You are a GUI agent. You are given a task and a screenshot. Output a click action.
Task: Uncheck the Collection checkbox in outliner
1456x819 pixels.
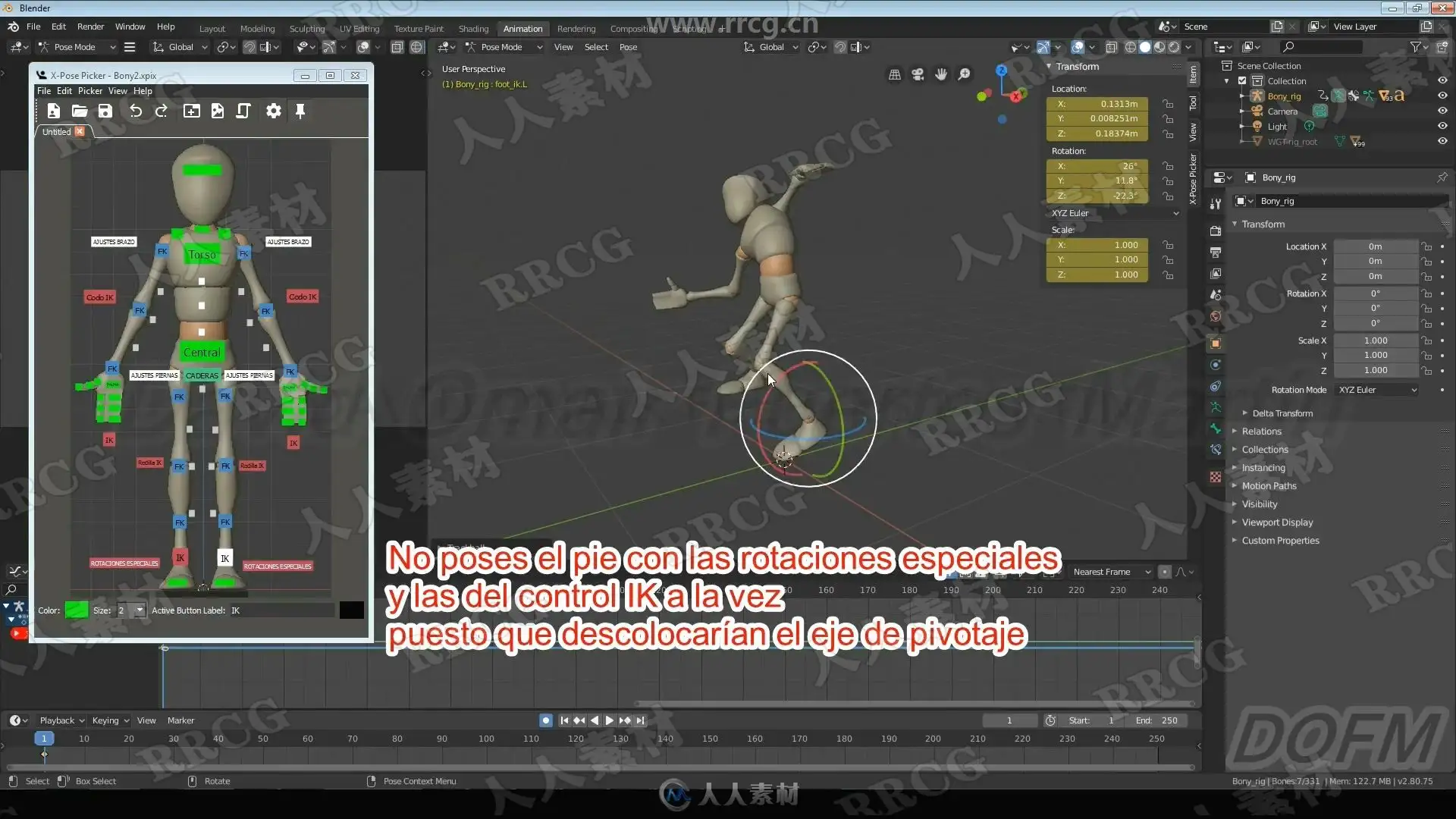pos(1242,81)
